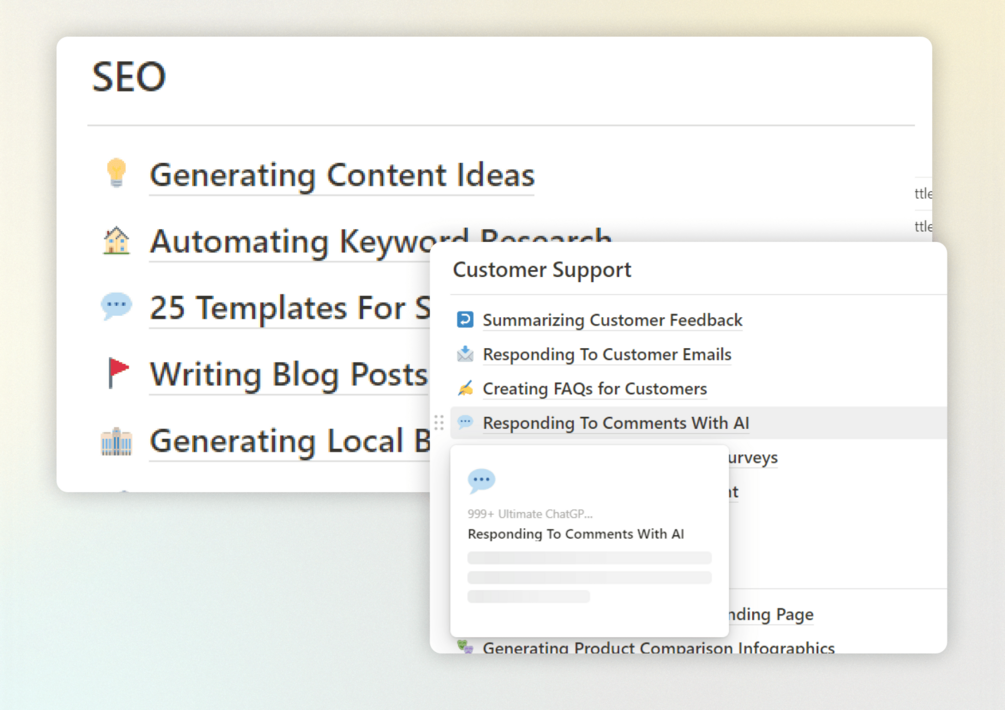Image resolution: width=1005 pixels, height=710 pixels.
Task: Click the red flag icon beside Writing Blog Posts
Action: click(x=118, y=373)
